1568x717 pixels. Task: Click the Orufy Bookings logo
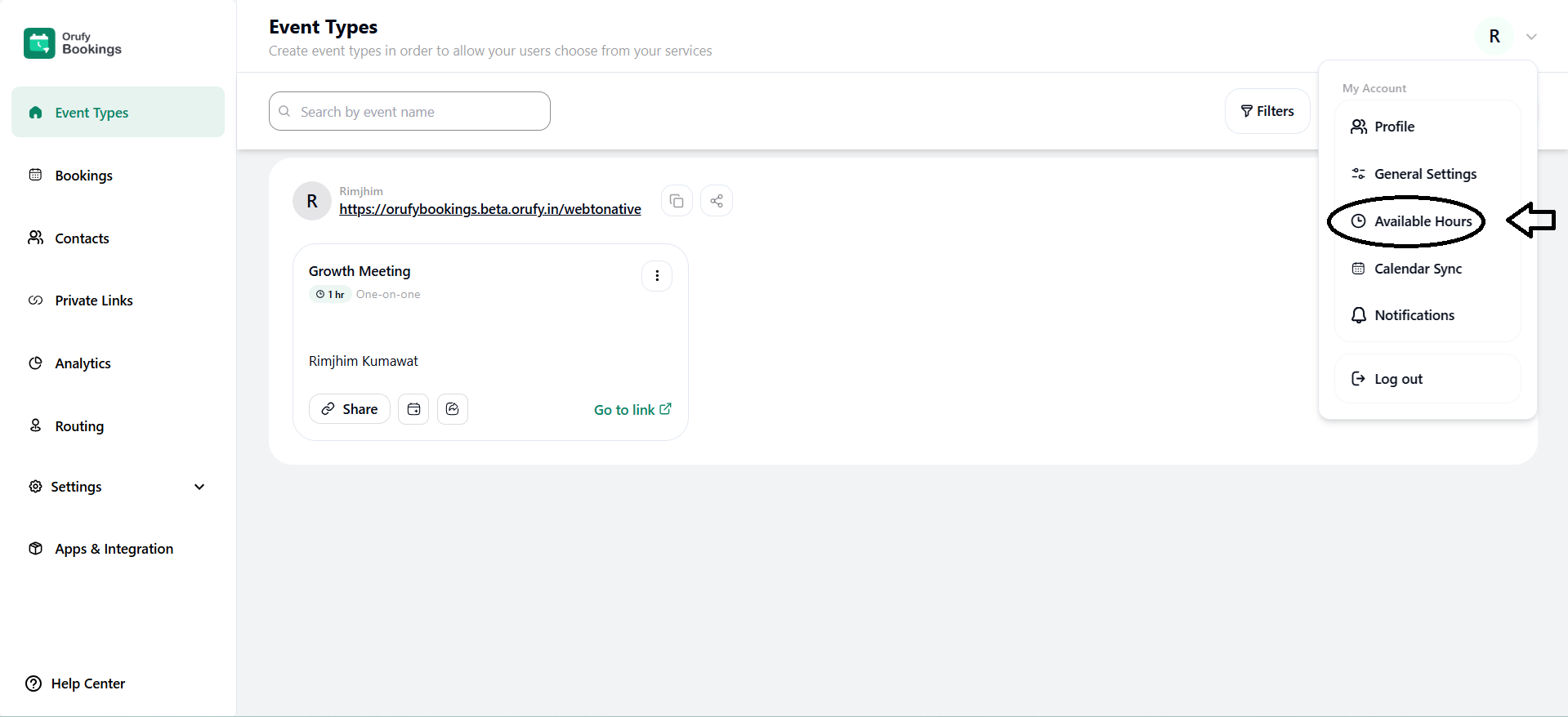pos(73,43)
